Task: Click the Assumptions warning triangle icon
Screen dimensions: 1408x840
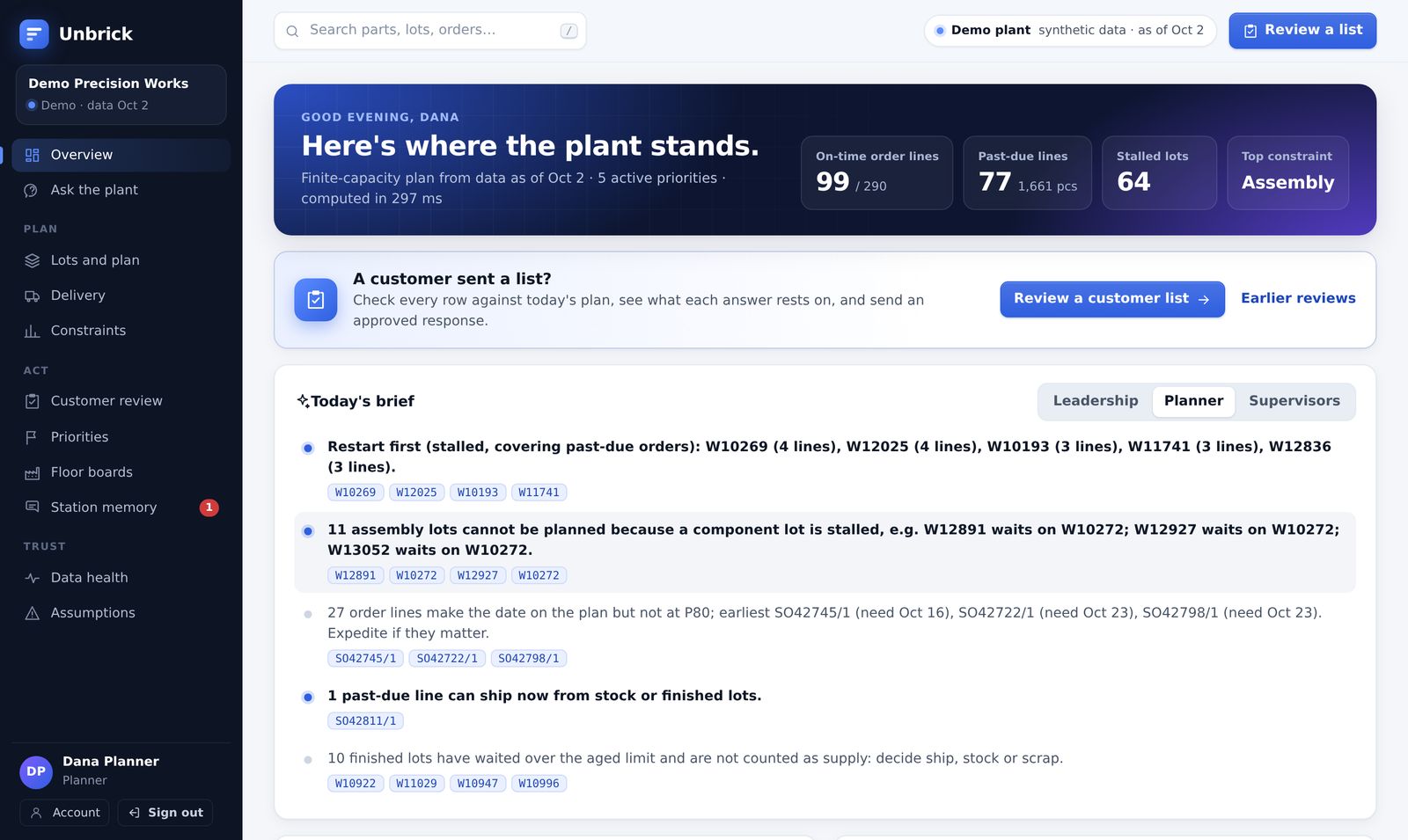Action: (x=32, y=613)
